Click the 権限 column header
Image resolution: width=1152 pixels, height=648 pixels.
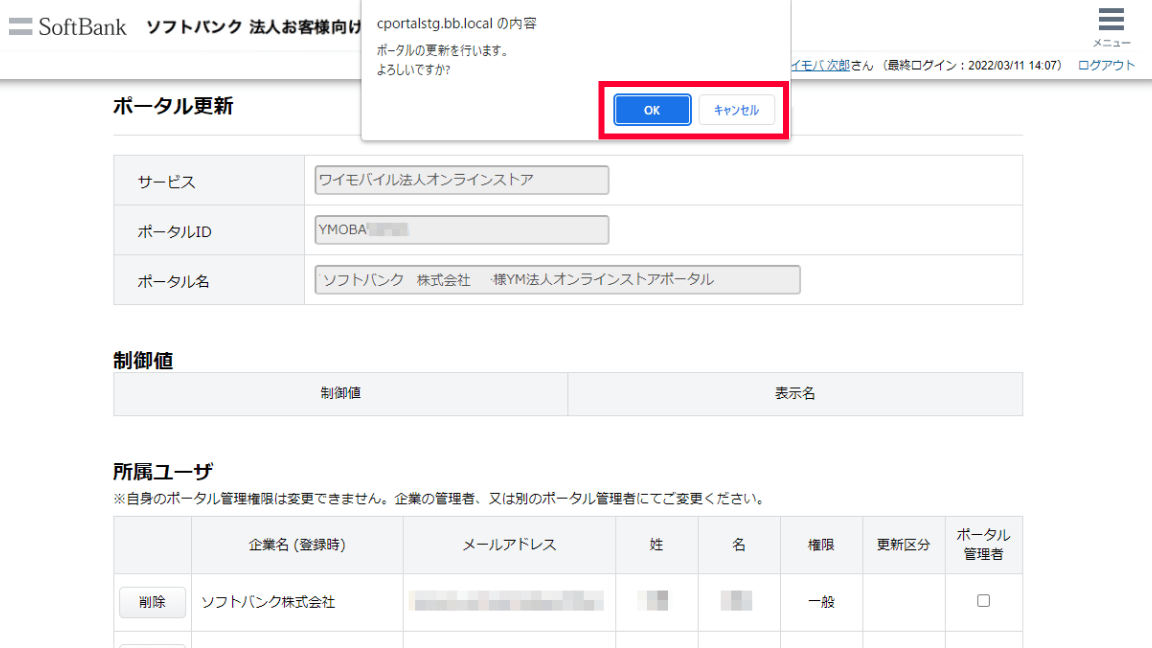coord(821,545)
